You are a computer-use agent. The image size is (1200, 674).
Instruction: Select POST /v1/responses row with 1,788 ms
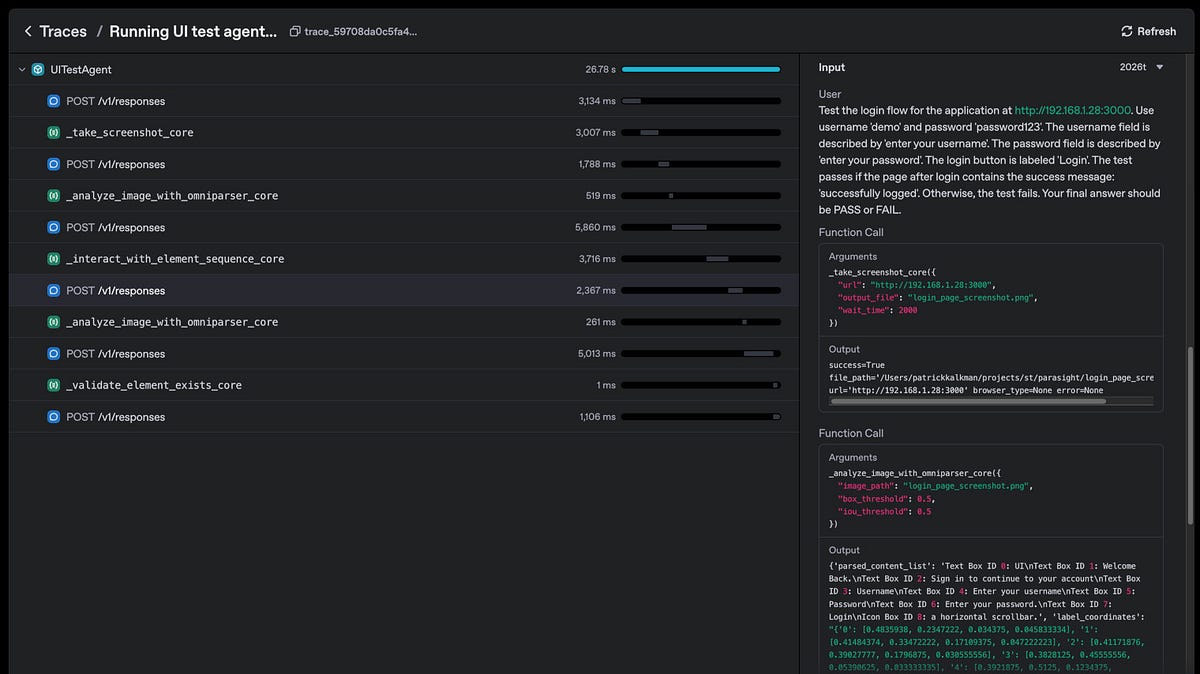point(403,164)
